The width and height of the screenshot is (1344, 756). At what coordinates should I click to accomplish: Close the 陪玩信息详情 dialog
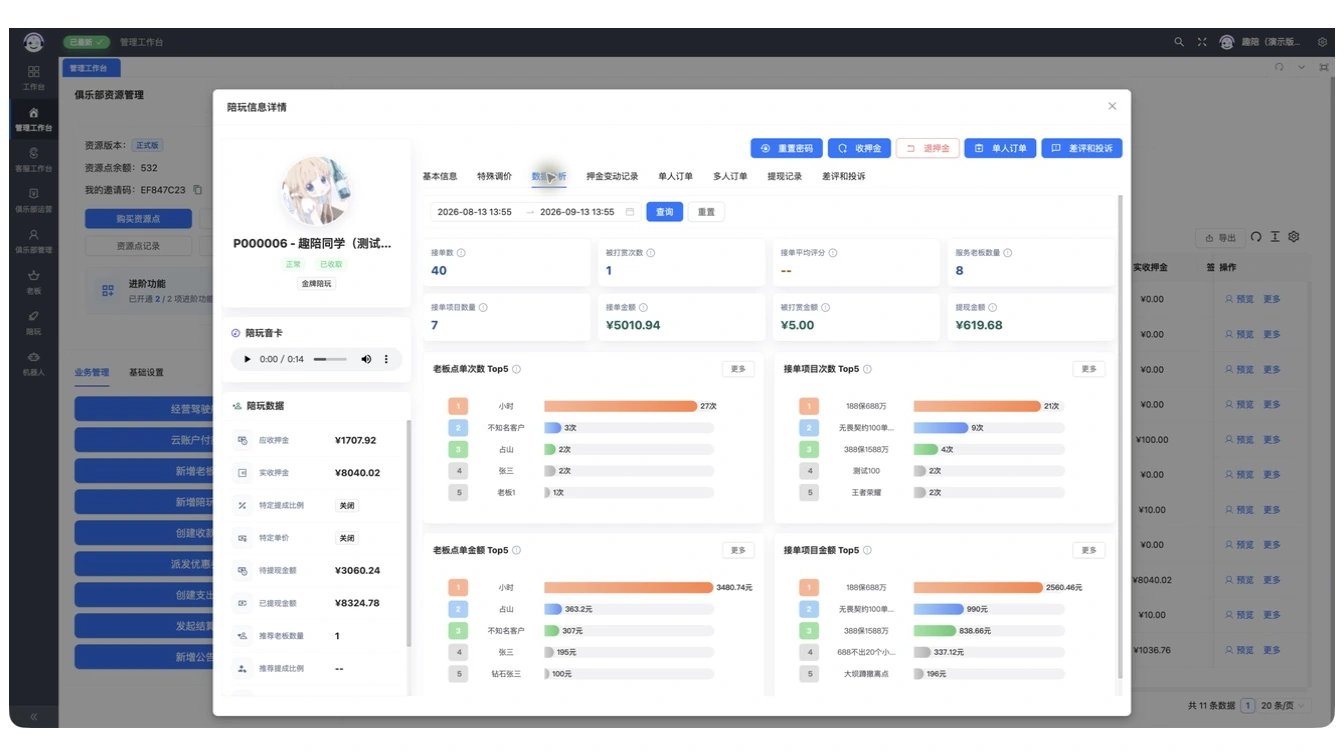click(1112, 106)
